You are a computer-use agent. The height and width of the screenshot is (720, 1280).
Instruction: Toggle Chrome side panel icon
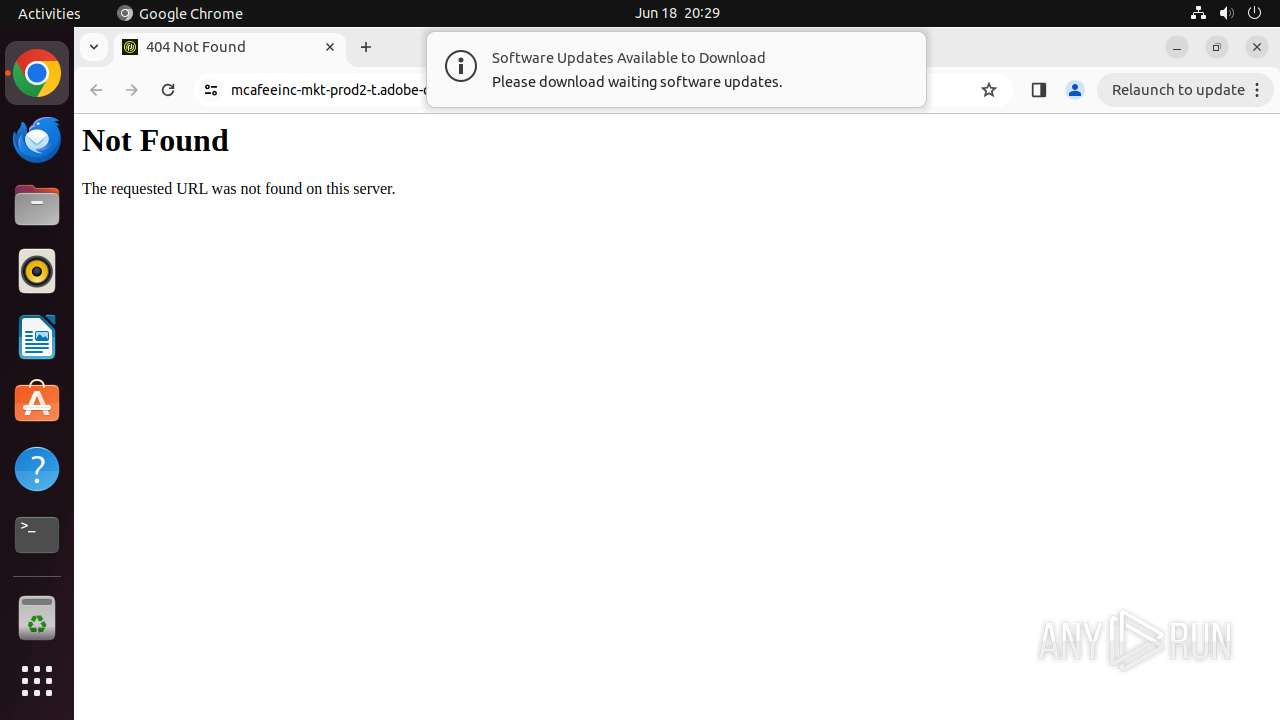click(1038, 90)
